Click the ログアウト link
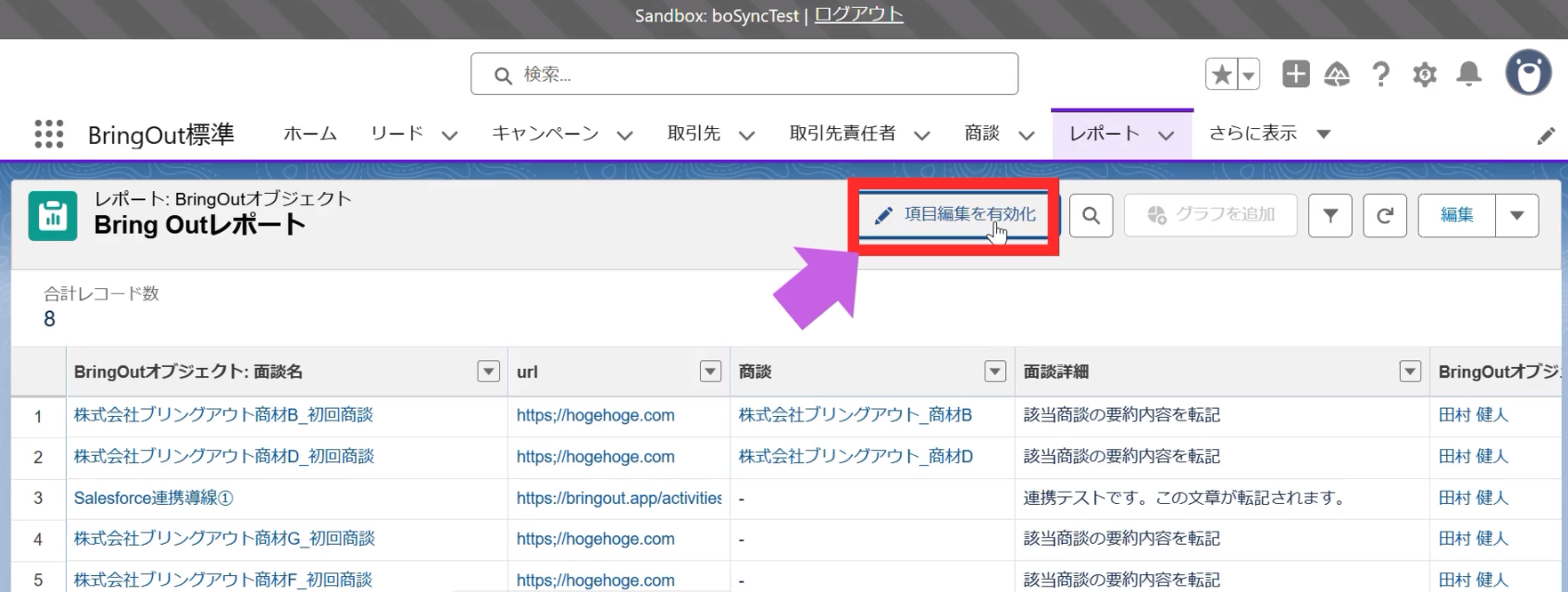 pyautogui.click(x=859, y=15)
